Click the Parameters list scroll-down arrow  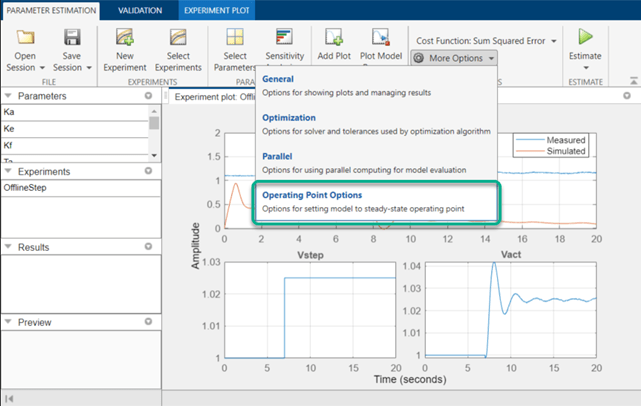[154, 155]
